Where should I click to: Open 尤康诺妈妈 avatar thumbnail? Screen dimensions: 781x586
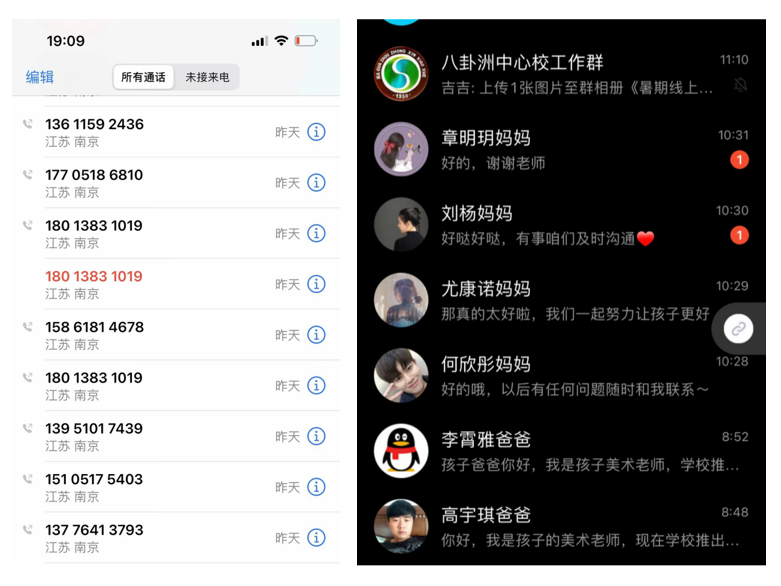tap(401, 300)
